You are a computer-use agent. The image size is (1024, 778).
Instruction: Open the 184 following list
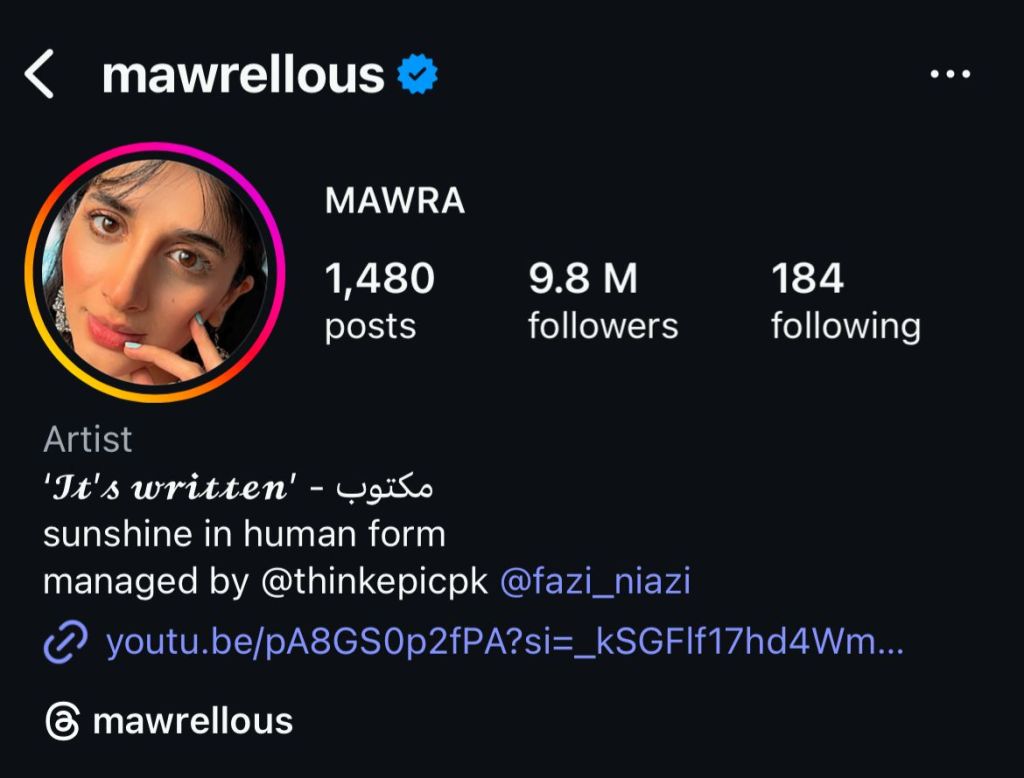click(845, 299)
